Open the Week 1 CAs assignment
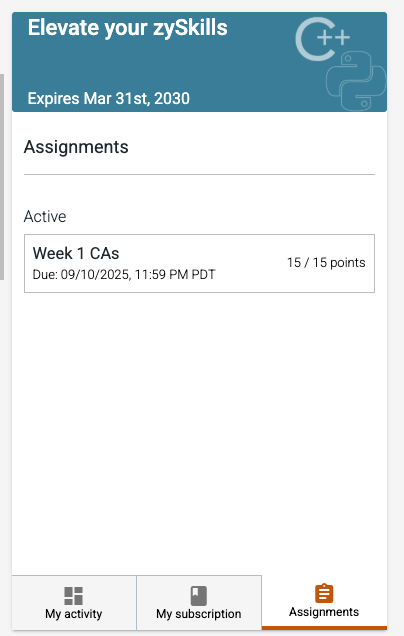404x636 pixels. [76, 254]
